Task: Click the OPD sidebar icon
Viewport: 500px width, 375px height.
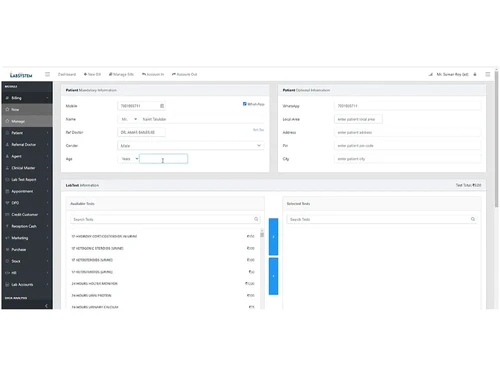Action: (x=7, y=203)
